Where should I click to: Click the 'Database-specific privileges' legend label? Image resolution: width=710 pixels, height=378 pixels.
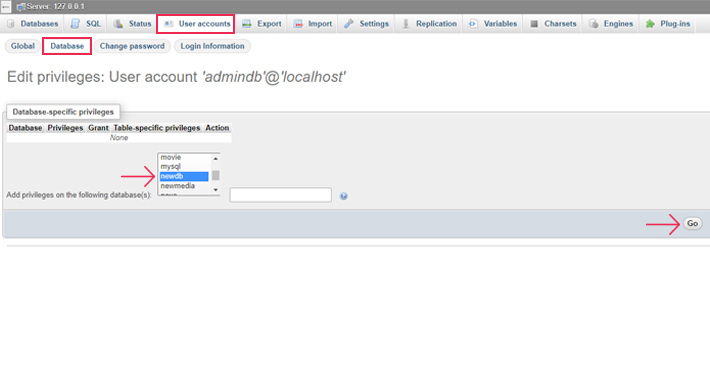63,112
